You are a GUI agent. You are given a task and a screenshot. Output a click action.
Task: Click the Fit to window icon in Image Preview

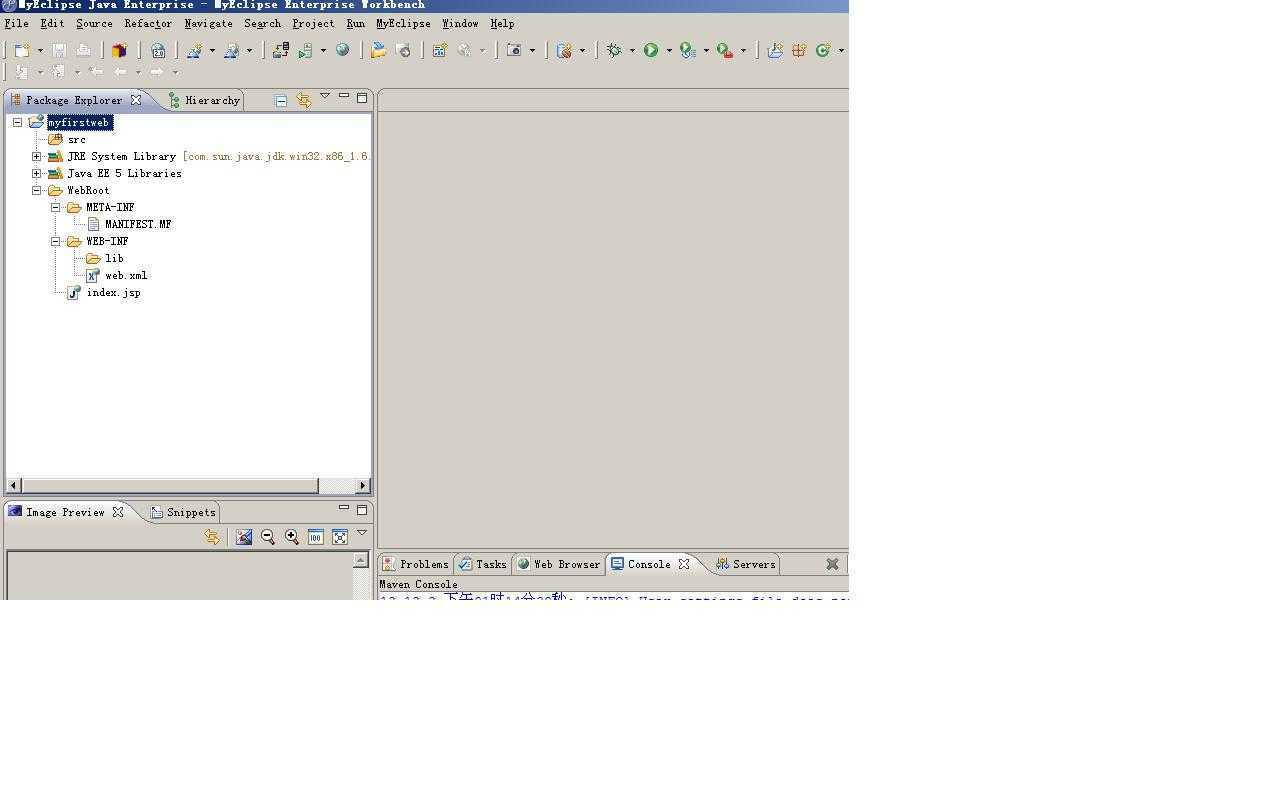tap(340, 537)
